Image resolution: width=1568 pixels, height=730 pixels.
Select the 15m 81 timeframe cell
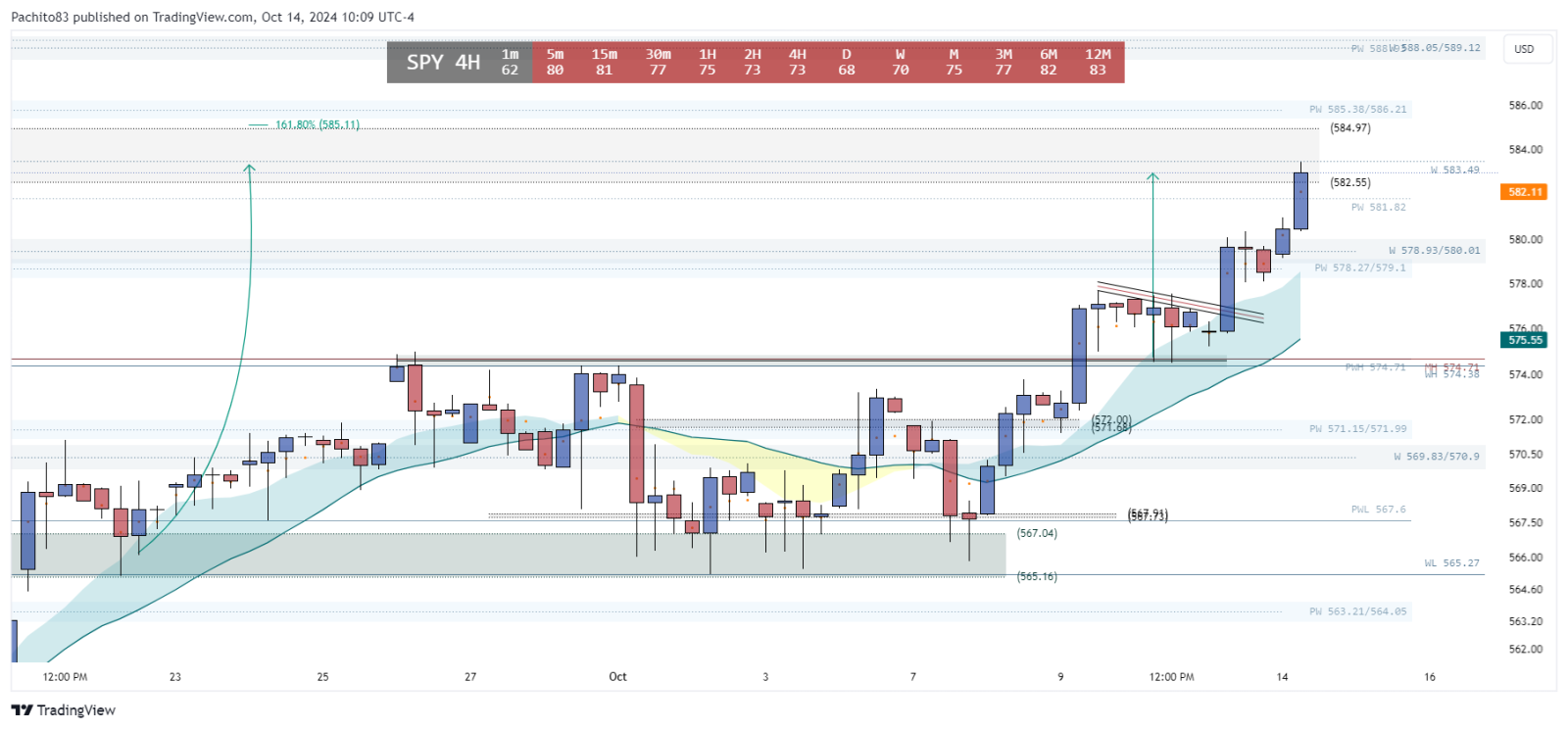605,62
